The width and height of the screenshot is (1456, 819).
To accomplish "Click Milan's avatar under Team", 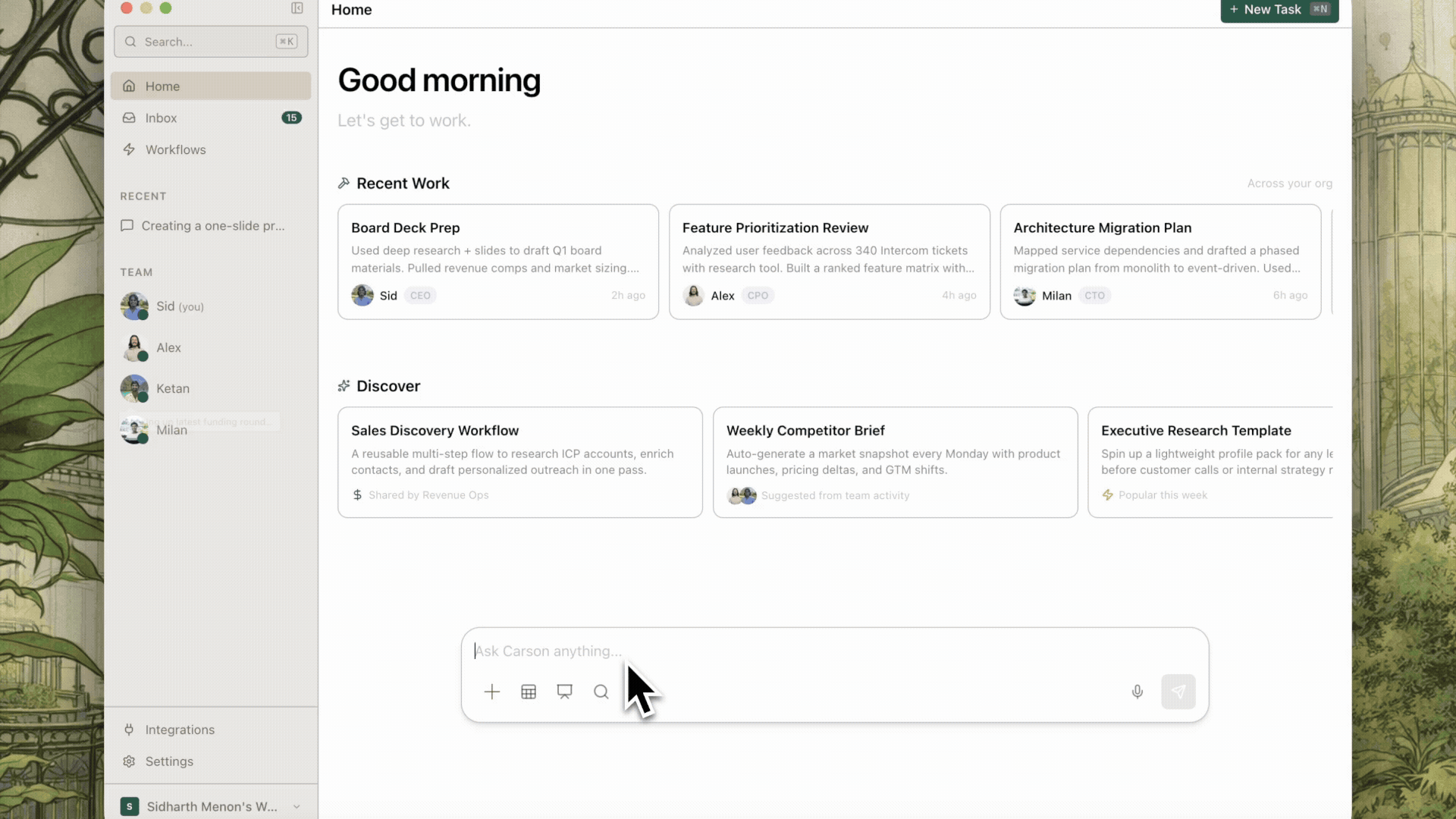I will click(x=134, y=430).
